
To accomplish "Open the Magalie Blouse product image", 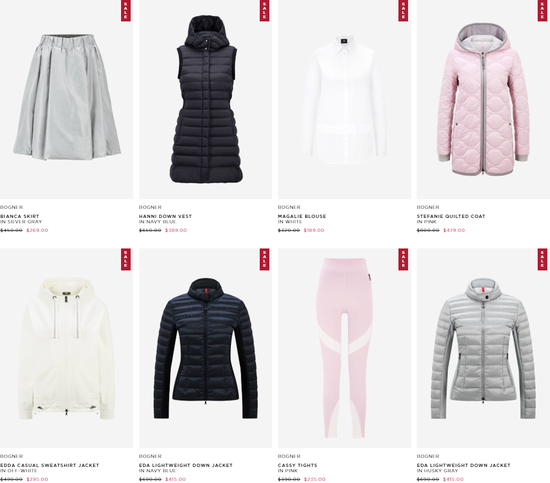I will click(x=344, y=99).
